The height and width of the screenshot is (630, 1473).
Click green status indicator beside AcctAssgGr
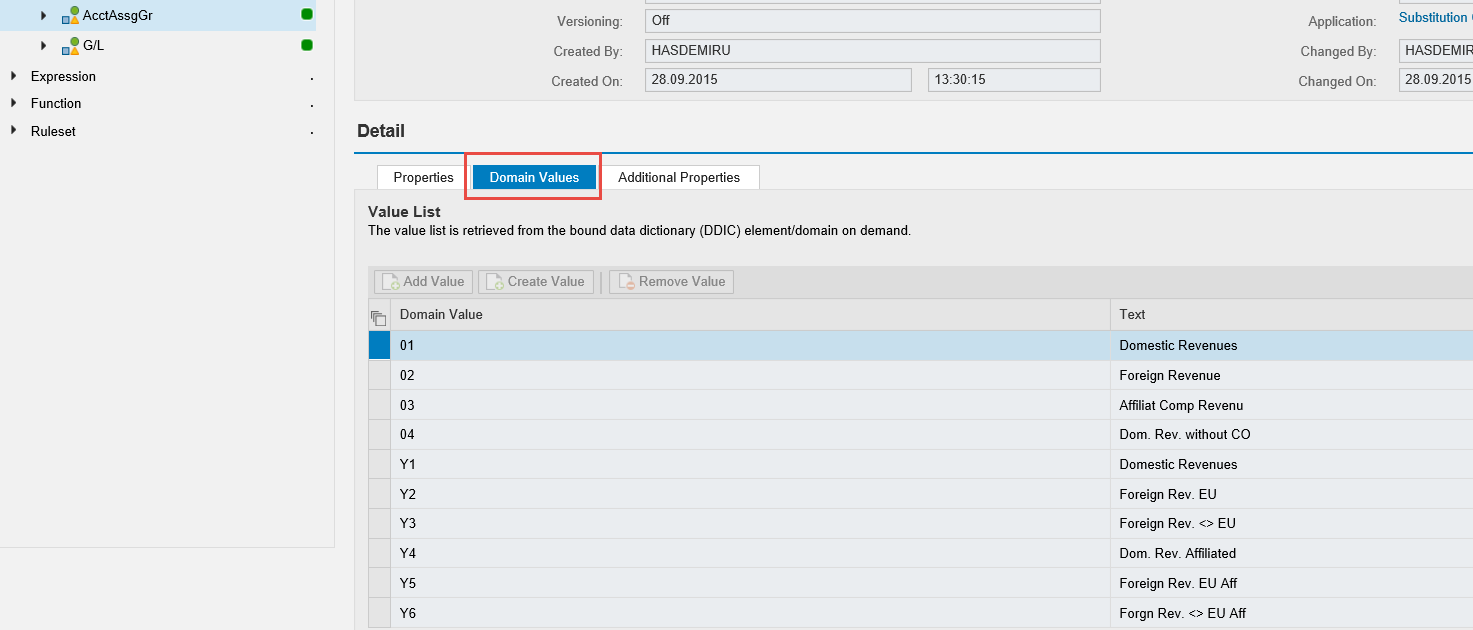pyautogui.click(x=307, y=15)
